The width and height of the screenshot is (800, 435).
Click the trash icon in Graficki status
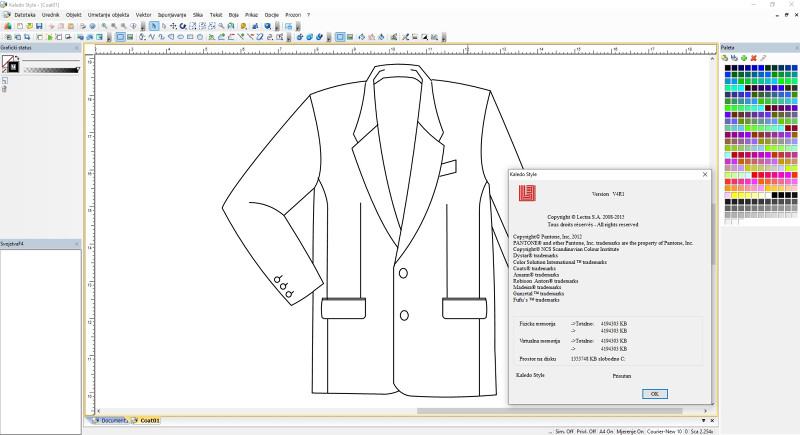click(x=5, y=89)
